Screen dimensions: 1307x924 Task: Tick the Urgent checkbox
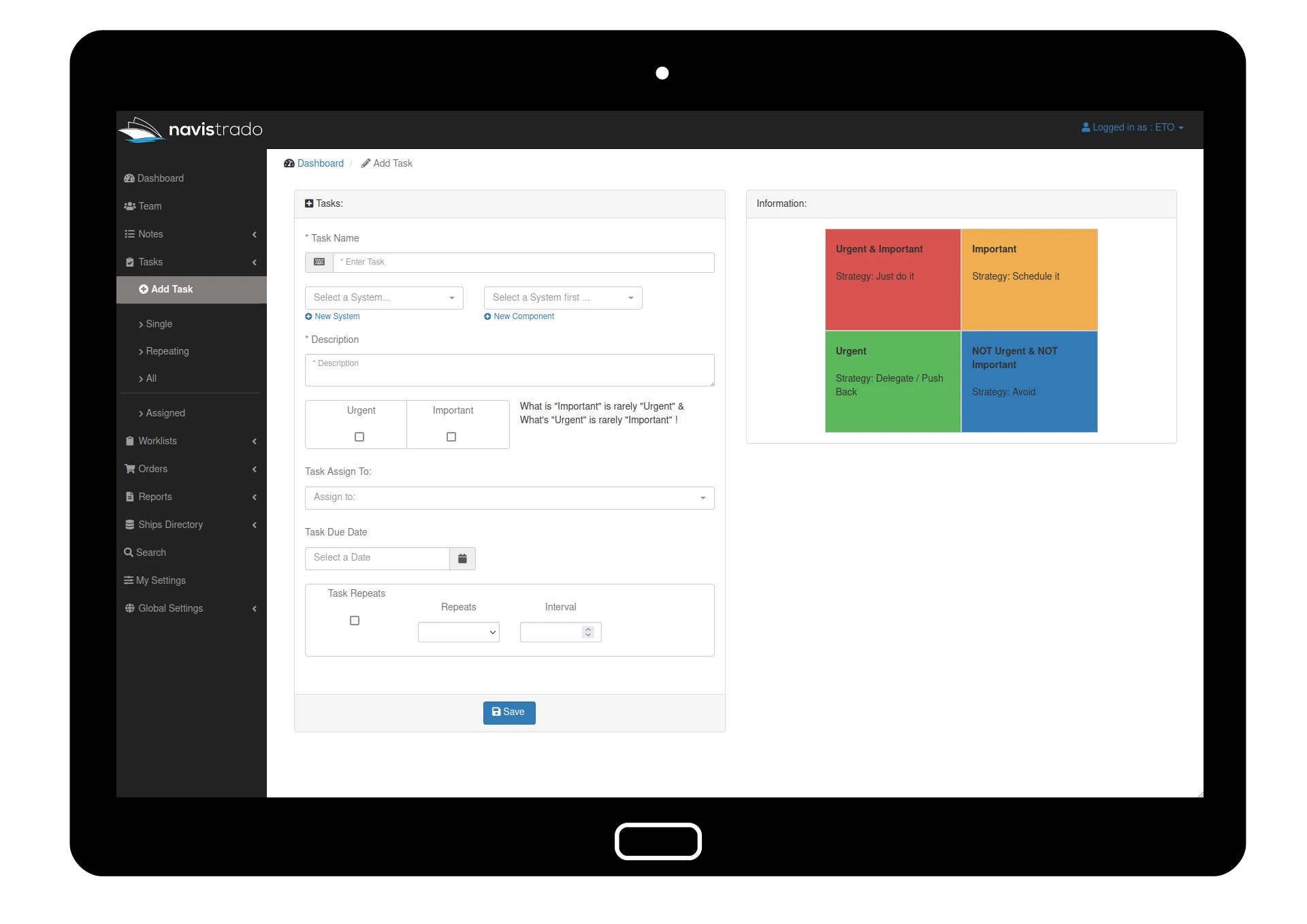point(359,437)
